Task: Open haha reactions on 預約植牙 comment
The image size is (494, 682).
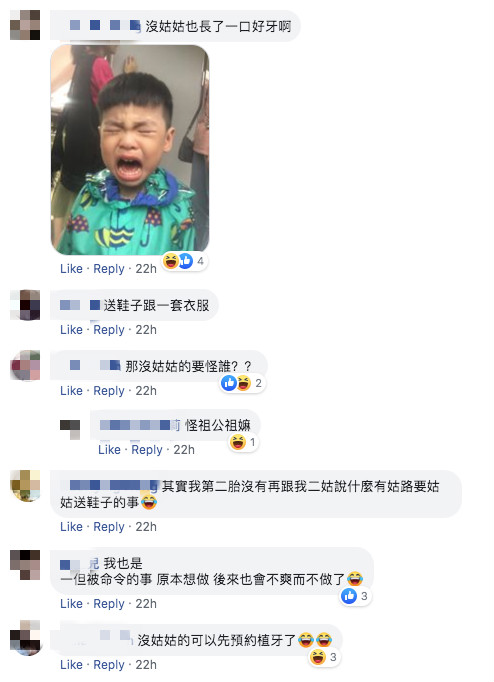Action: (x=324, y=657)
